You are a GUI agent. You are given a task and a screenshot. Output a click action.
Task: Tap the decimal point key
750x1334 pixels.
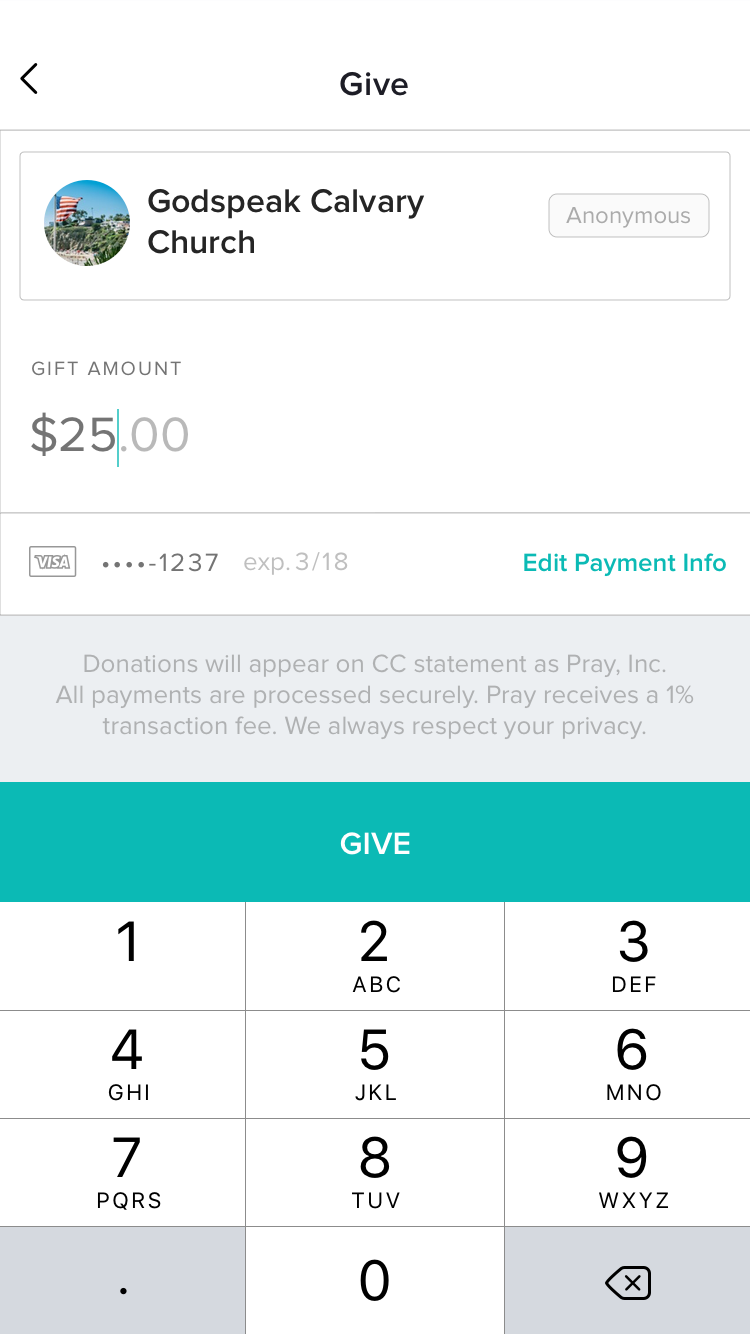point(122,1281)
